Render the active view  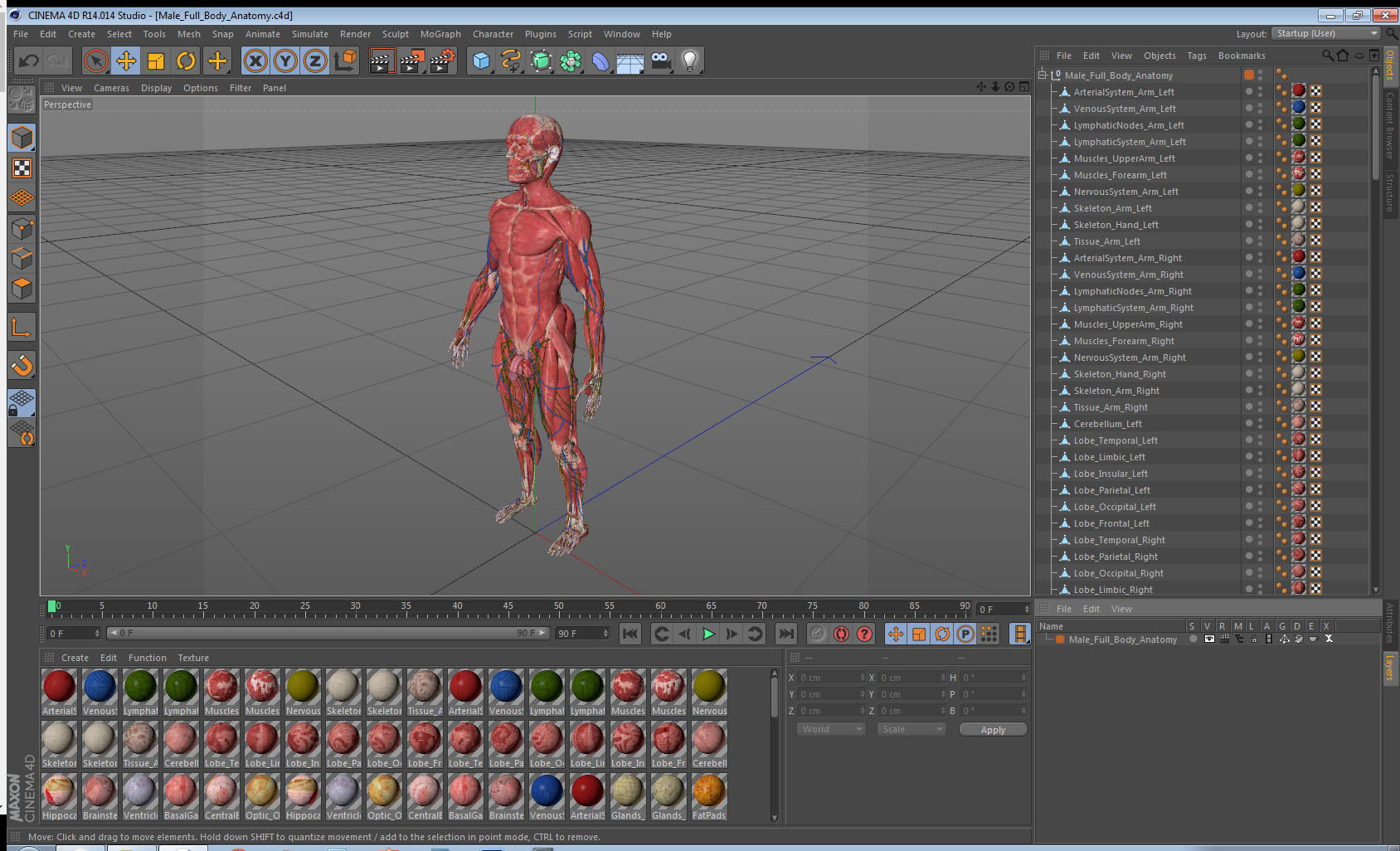(382, 61)
